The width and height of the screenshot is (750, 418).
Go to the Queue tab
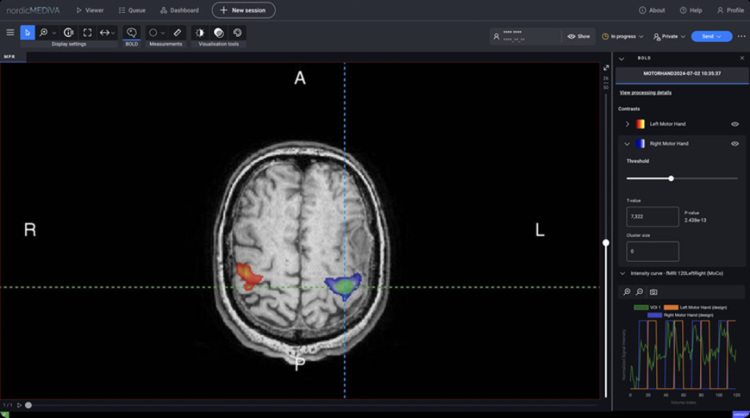click(131, 10)
